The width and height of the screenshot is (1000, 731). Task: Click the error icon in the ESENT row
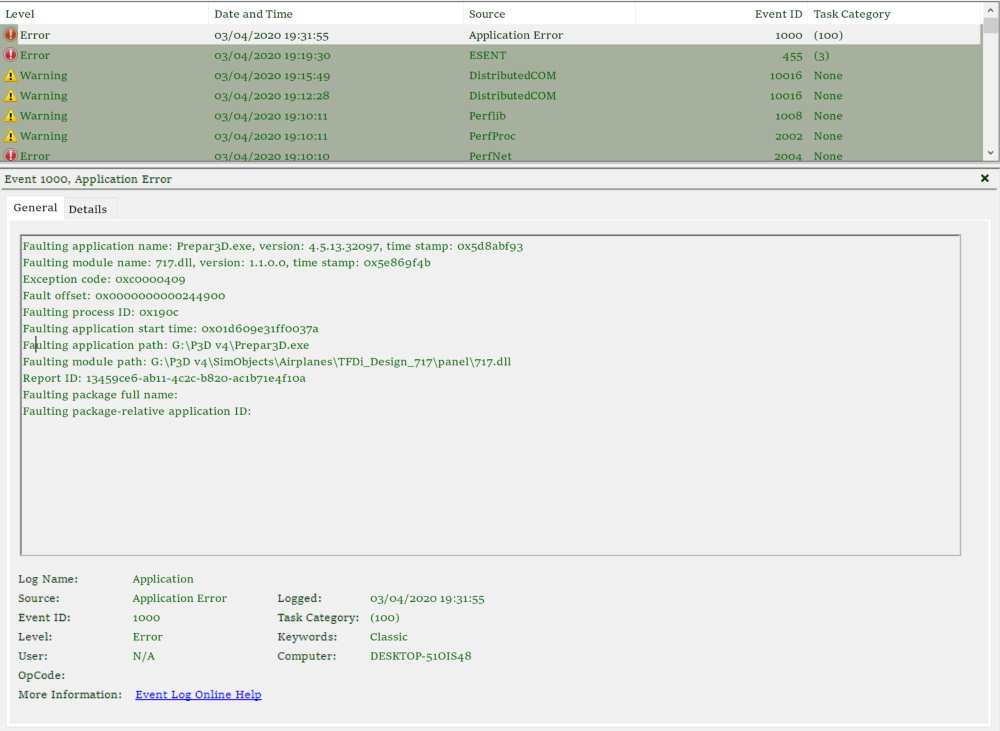11,55
